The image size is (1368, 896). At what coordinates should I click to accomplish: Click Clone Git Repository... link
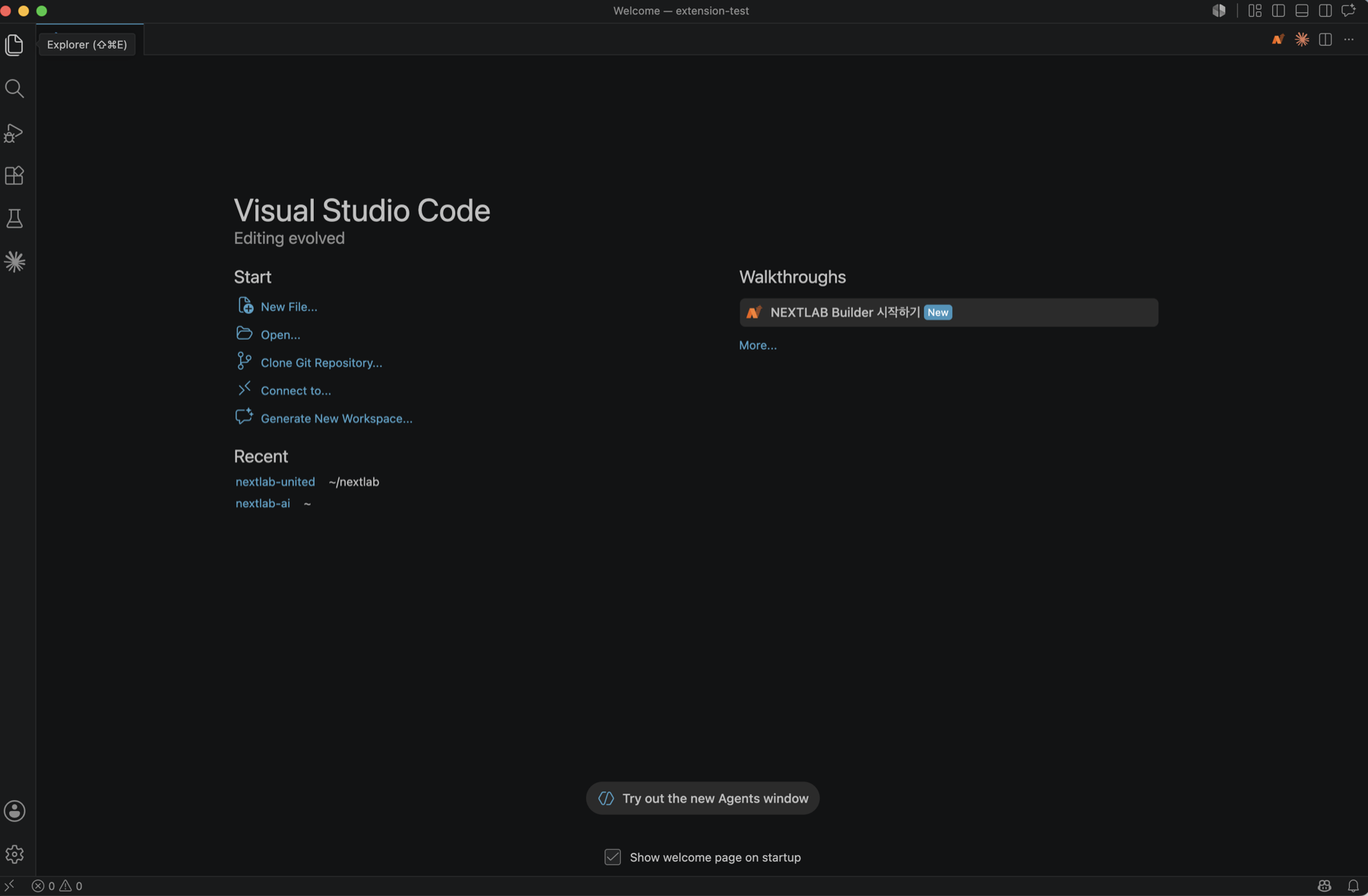(x=321, y=363)
